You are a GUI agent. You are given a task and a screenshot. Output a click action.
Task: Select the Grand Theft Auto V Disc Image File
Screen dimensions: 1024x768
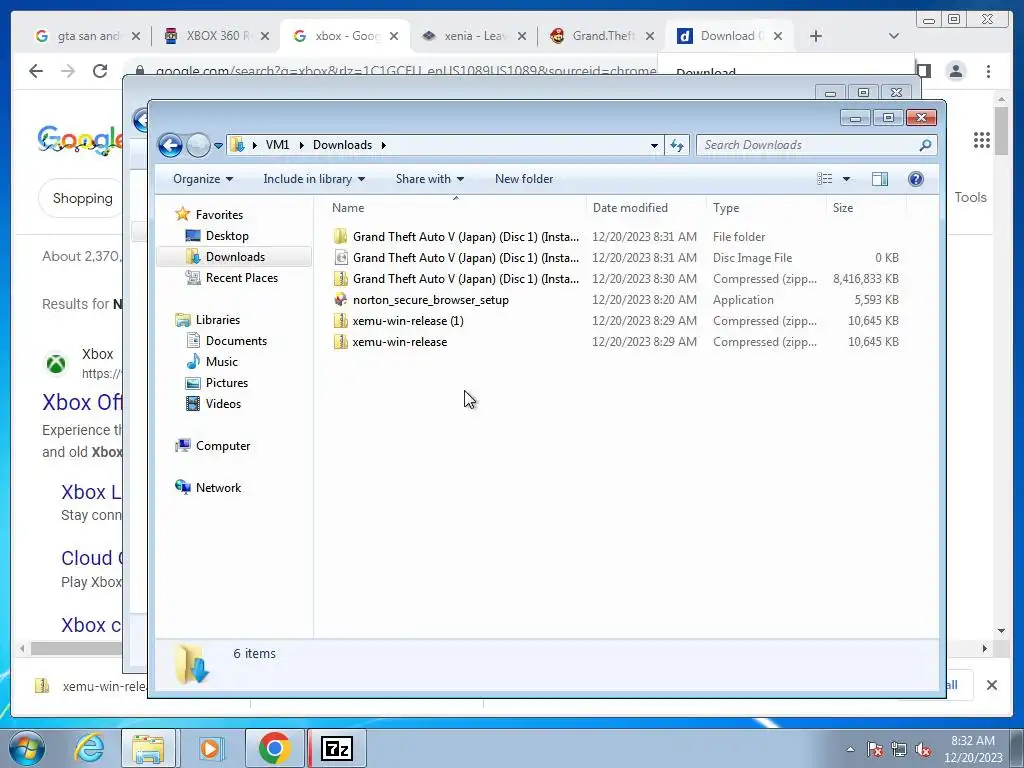pos(615,257)
